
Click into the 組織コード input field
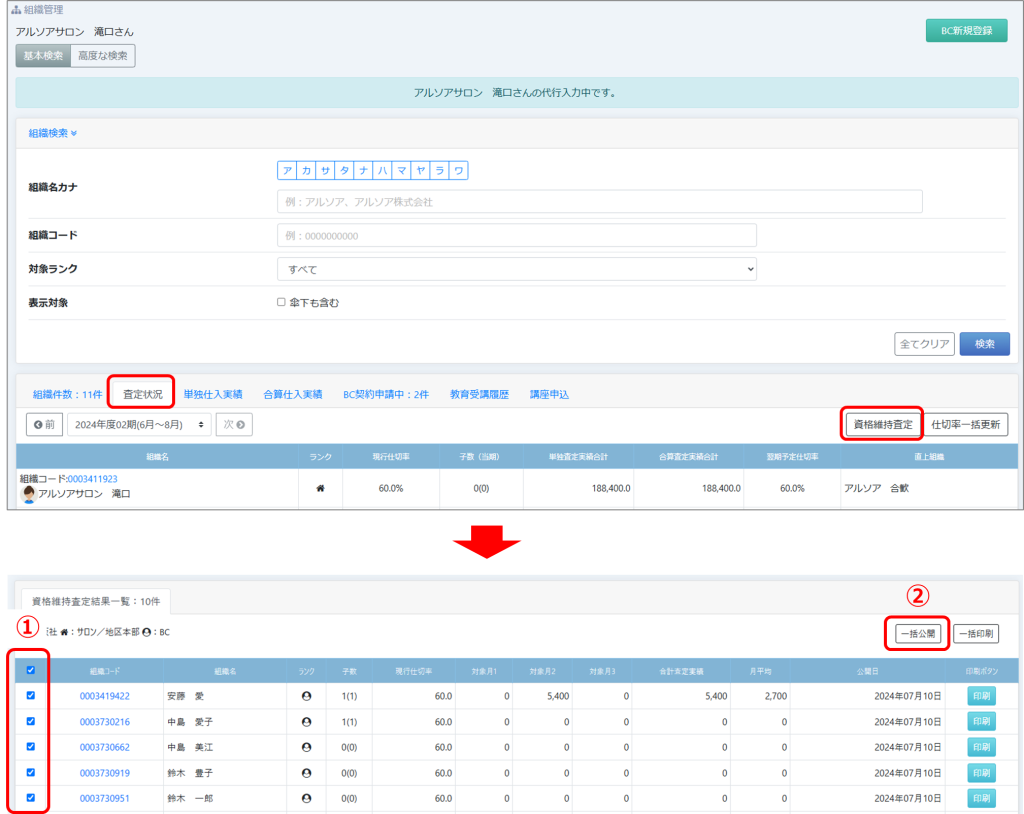tap(516, 235)
